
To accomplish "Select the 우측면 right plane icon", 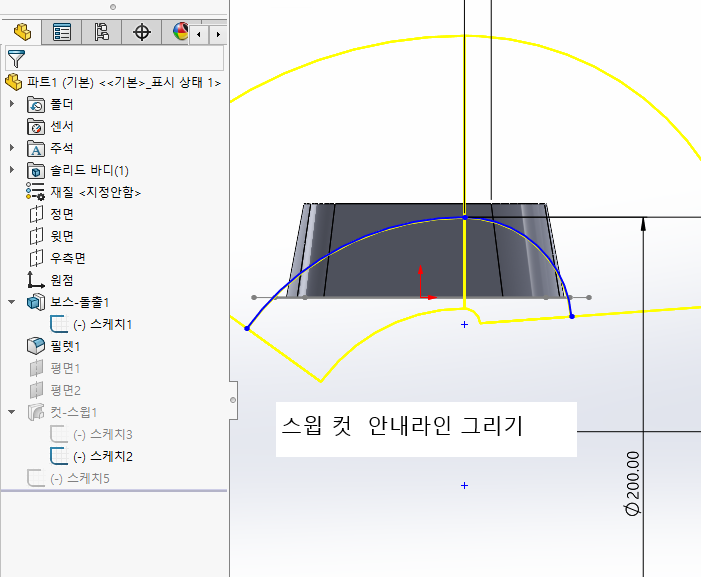I will tap(36, 258).
